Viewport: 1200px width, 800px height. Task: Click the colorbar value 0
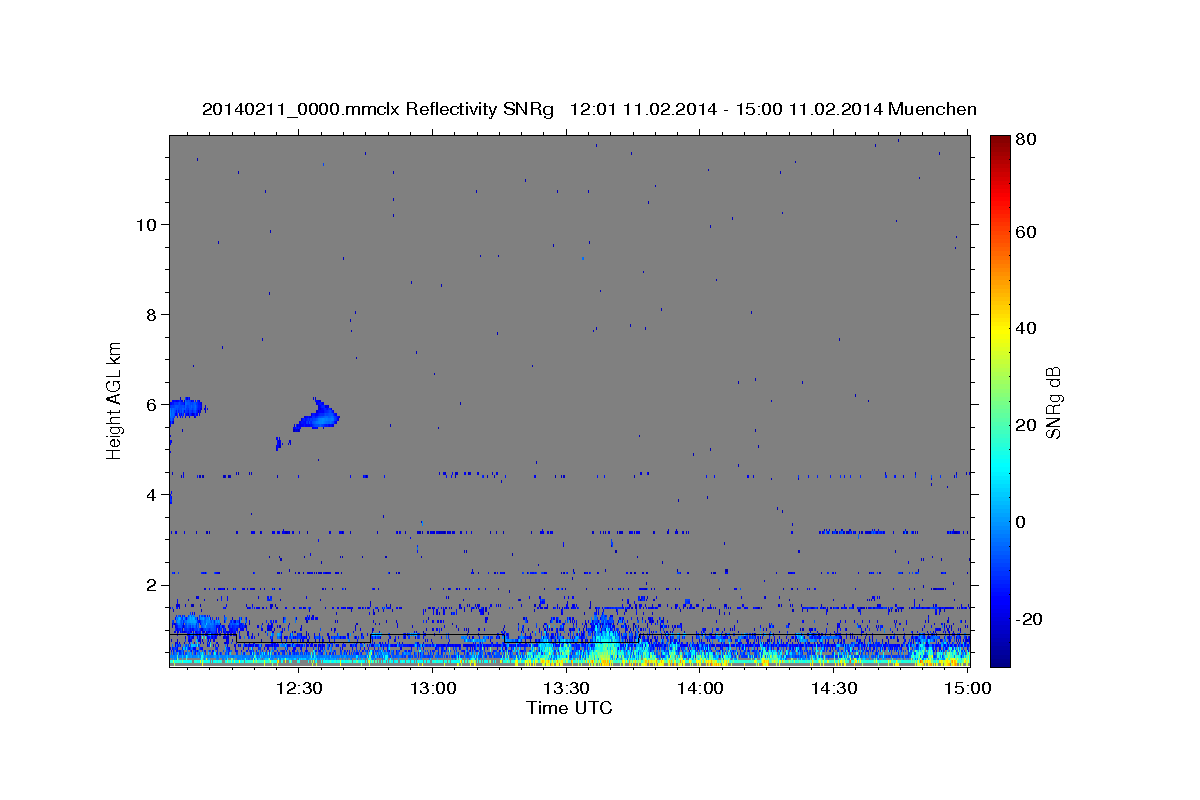[1020, 522]
